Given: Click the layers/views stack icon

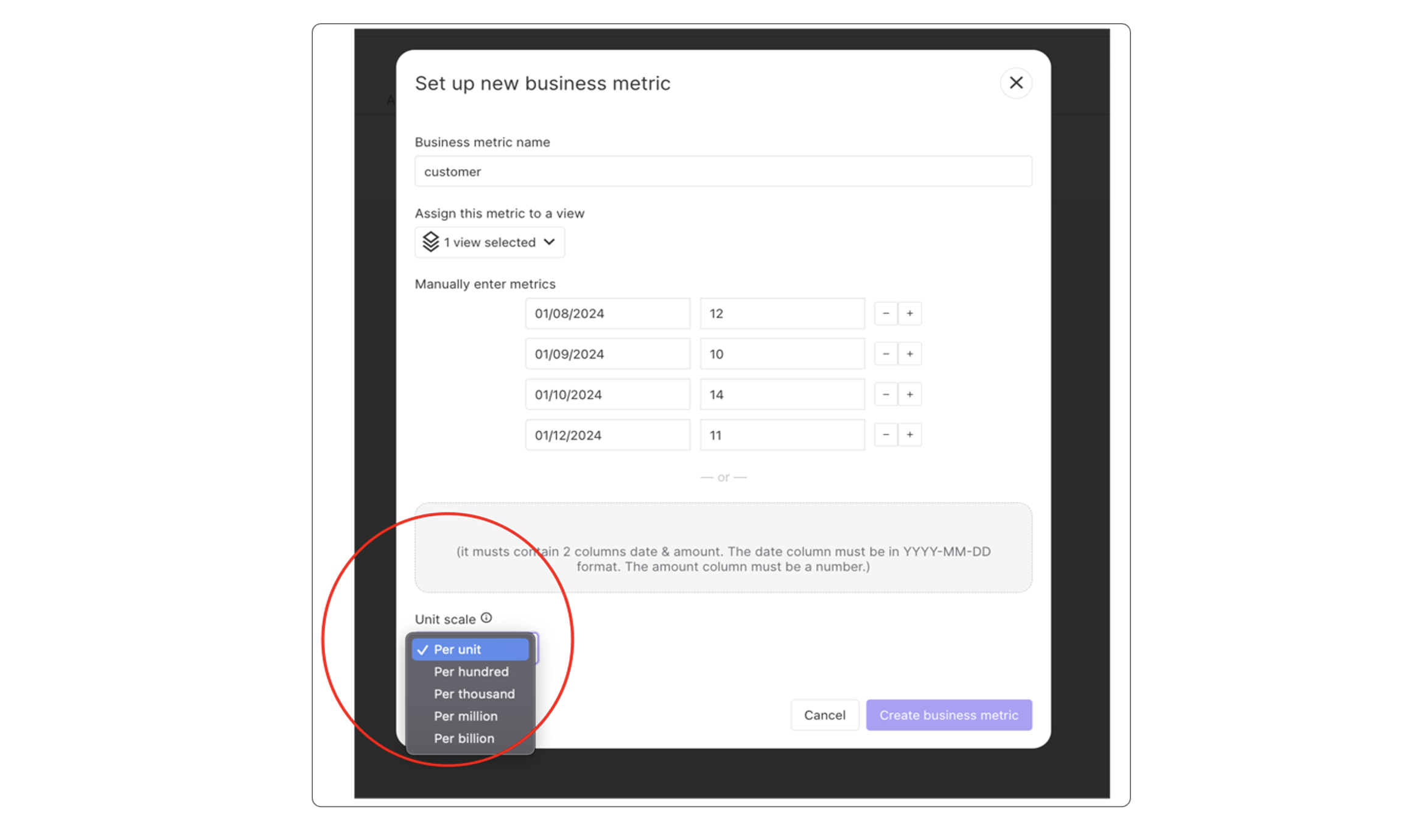Looking at the screenshot, I should [x=432, y=242].
